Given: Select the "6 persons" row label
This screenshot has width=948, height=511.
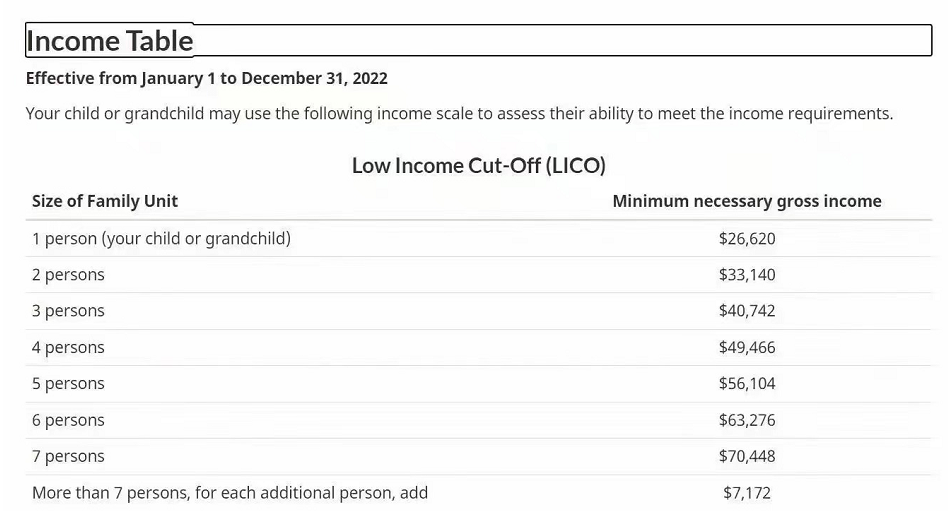Looking at the screenshot, I should coord(68,420).
